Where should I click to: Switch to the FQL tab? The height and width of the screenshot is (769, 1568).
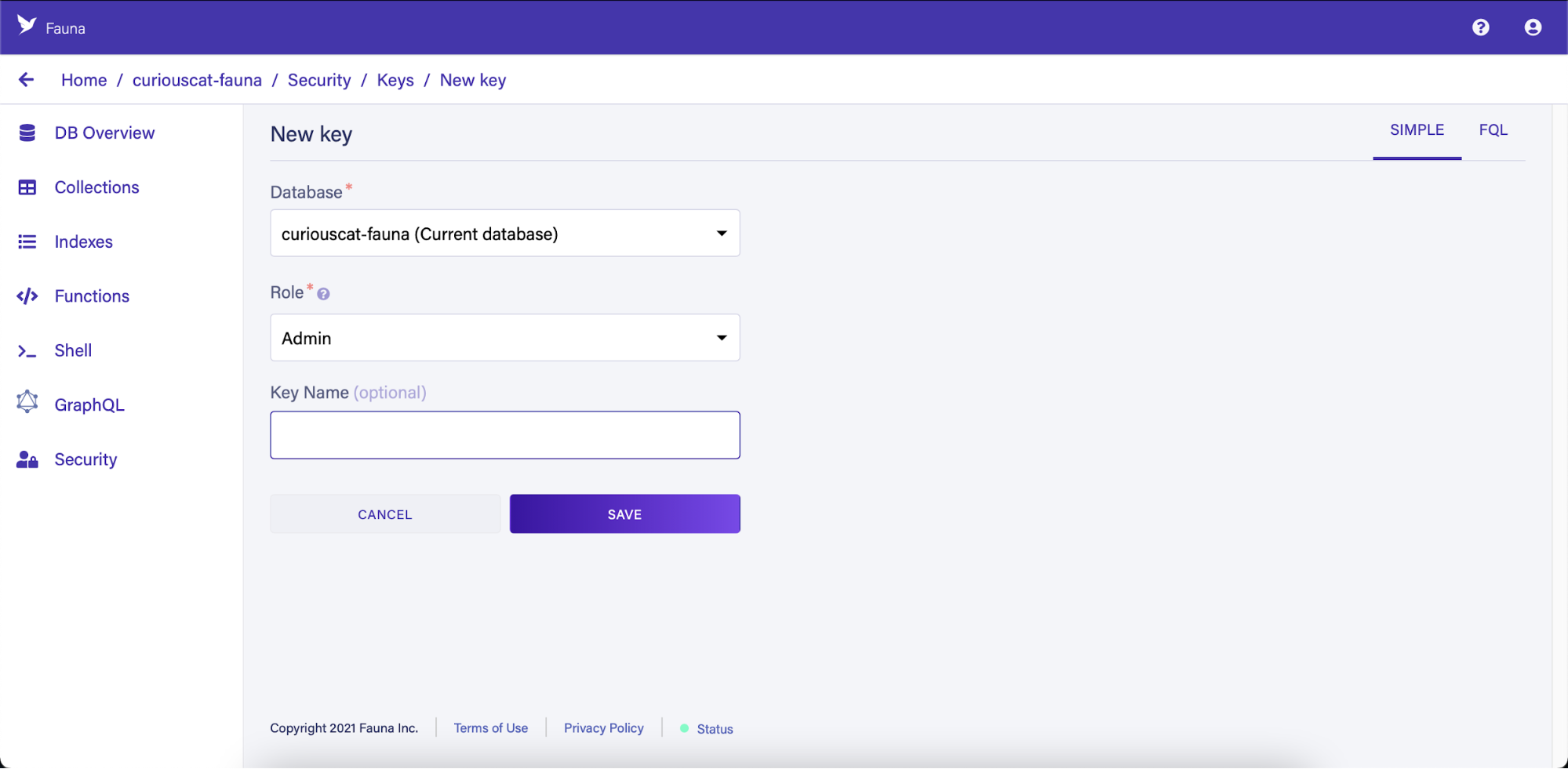click(1493, 129)
